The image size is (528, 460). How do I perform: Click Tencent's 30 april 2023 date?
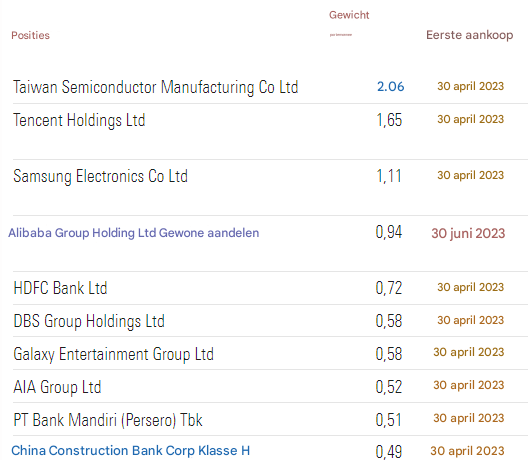(470, 119)
